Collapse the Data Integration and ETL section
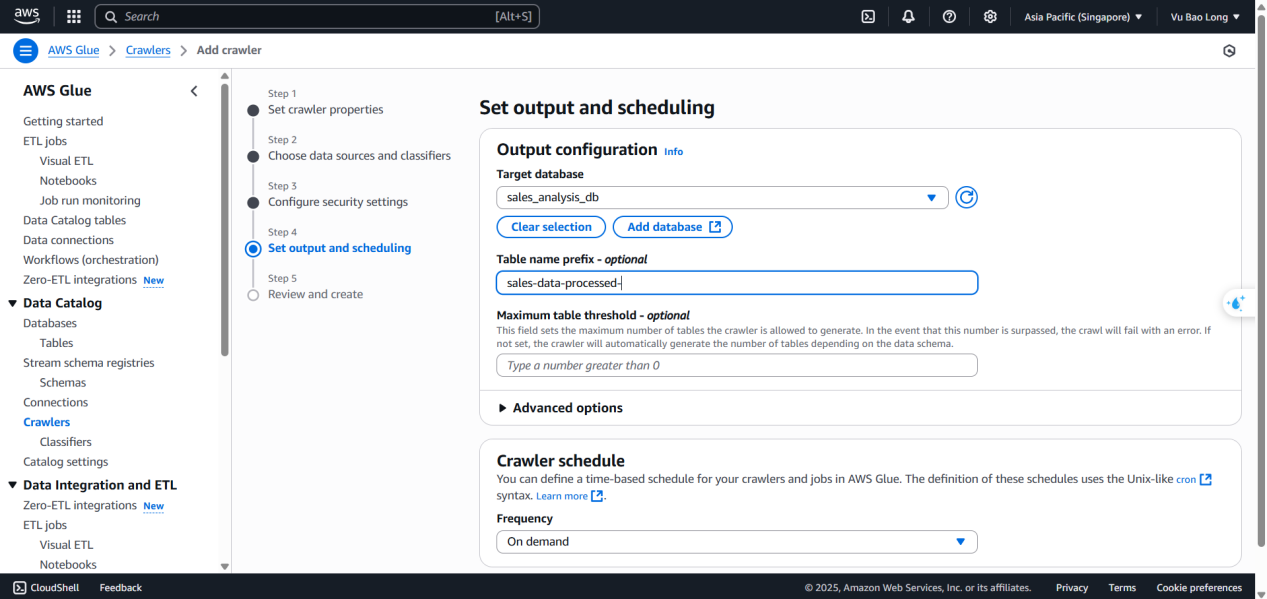The height and width of the screenshot is (599, 1267). click(13, 485)
